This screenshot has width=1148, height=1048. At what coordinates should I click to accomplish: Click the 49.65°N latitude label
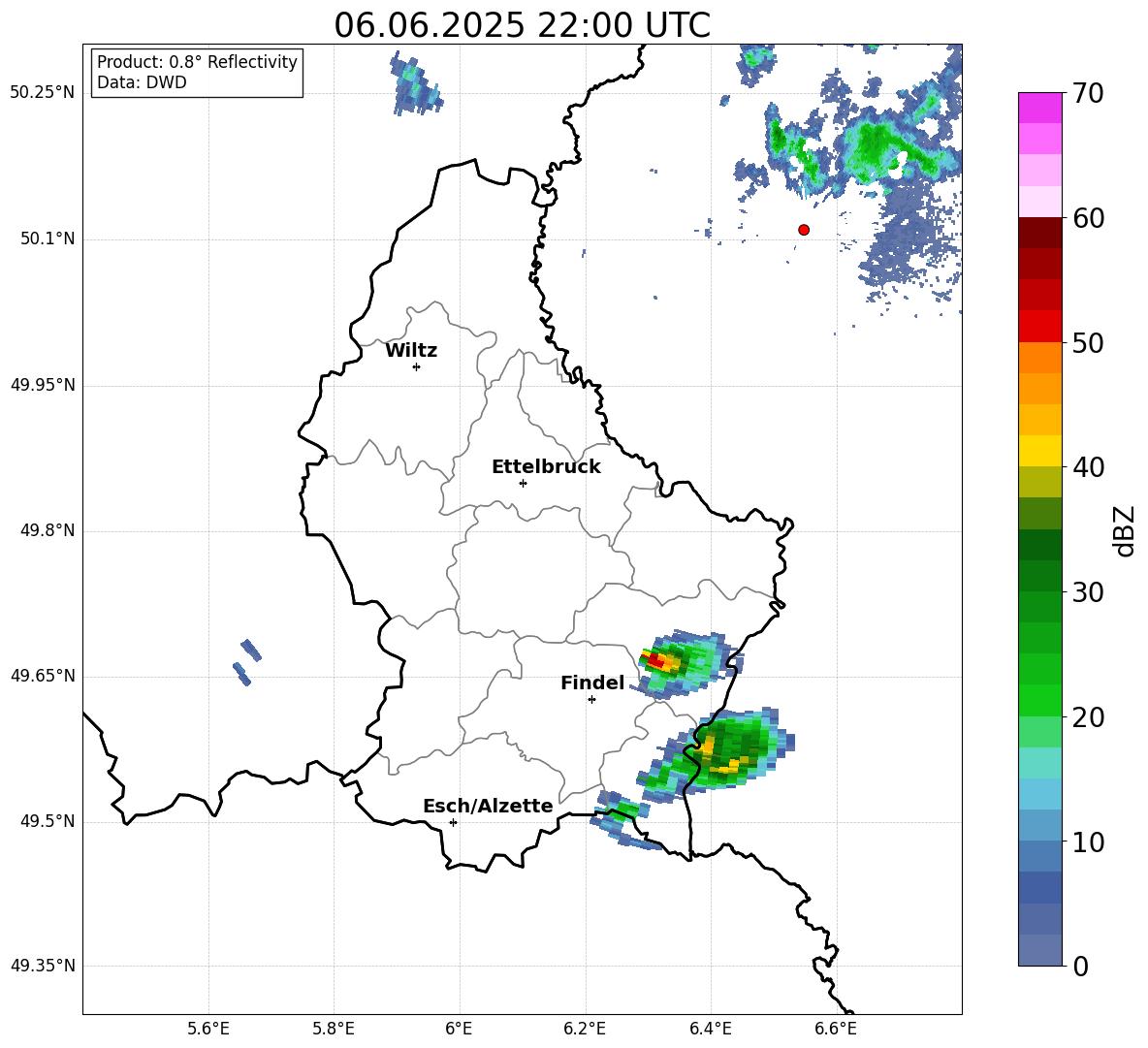click(42, 676)
